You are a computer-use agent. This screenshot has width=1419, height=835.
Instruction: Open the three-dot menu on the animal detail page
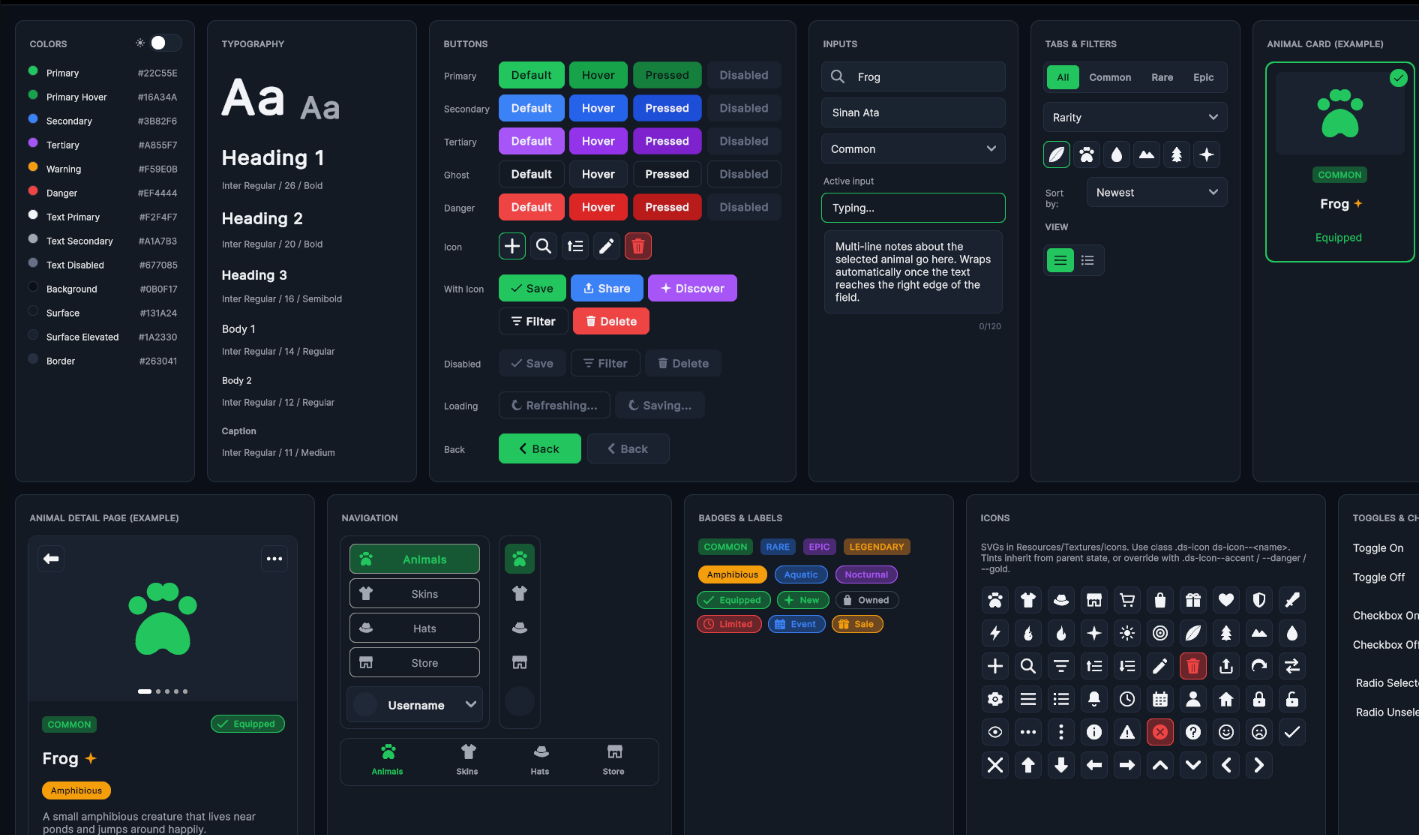(274, 559)
